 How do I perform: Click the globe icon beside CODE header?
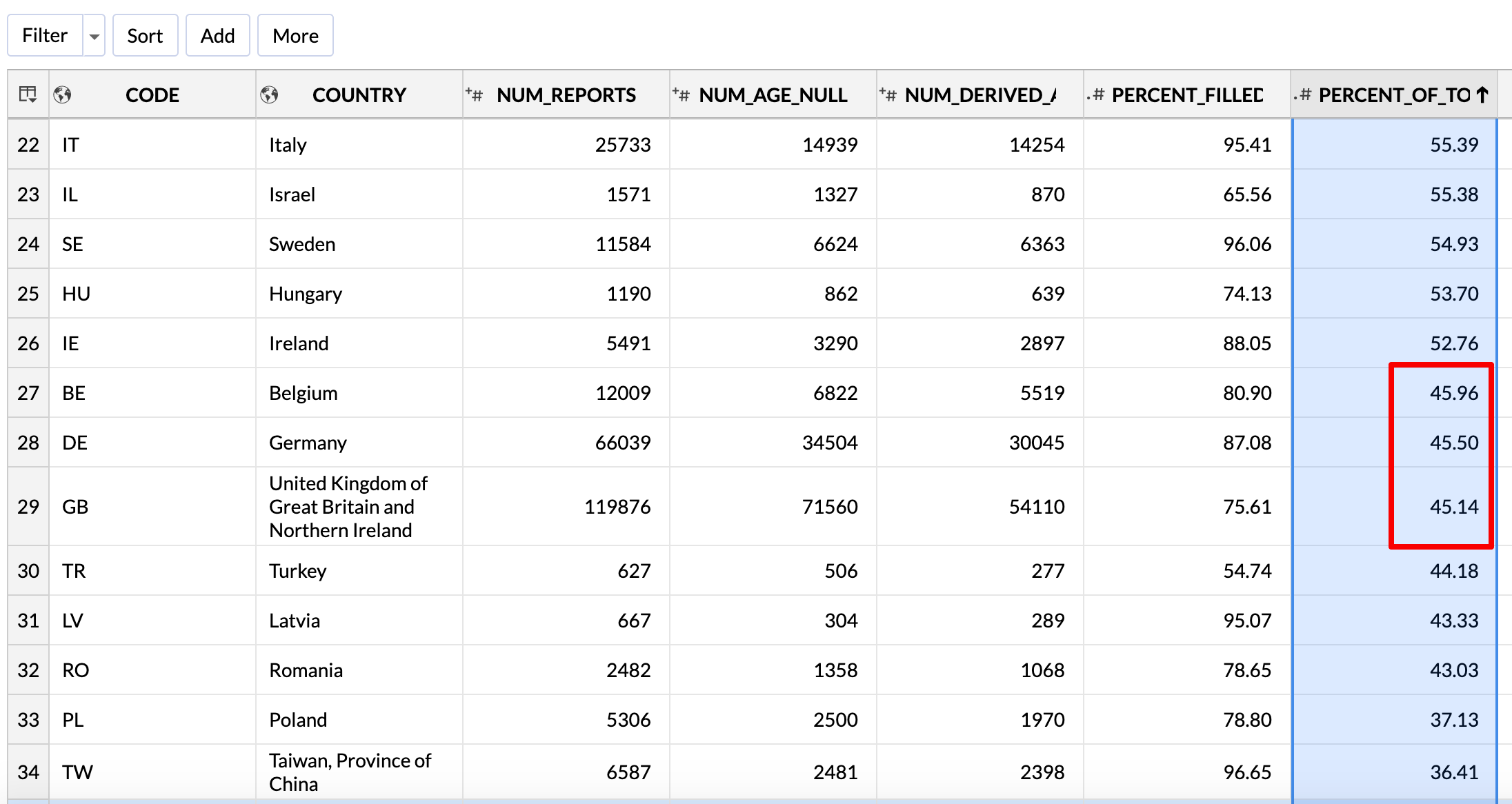click(x=63, y=94)
